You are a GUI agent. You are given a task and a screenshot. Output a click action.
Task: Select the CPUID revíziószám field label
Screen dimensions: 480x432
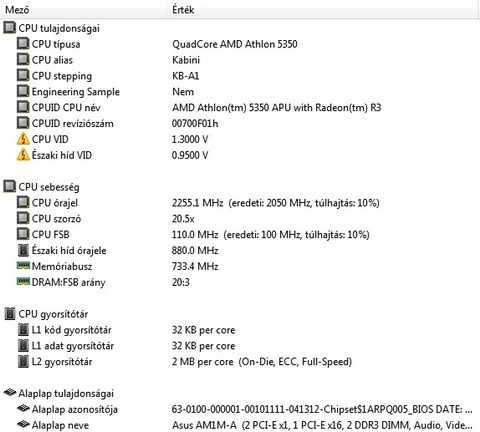(72, 124)
